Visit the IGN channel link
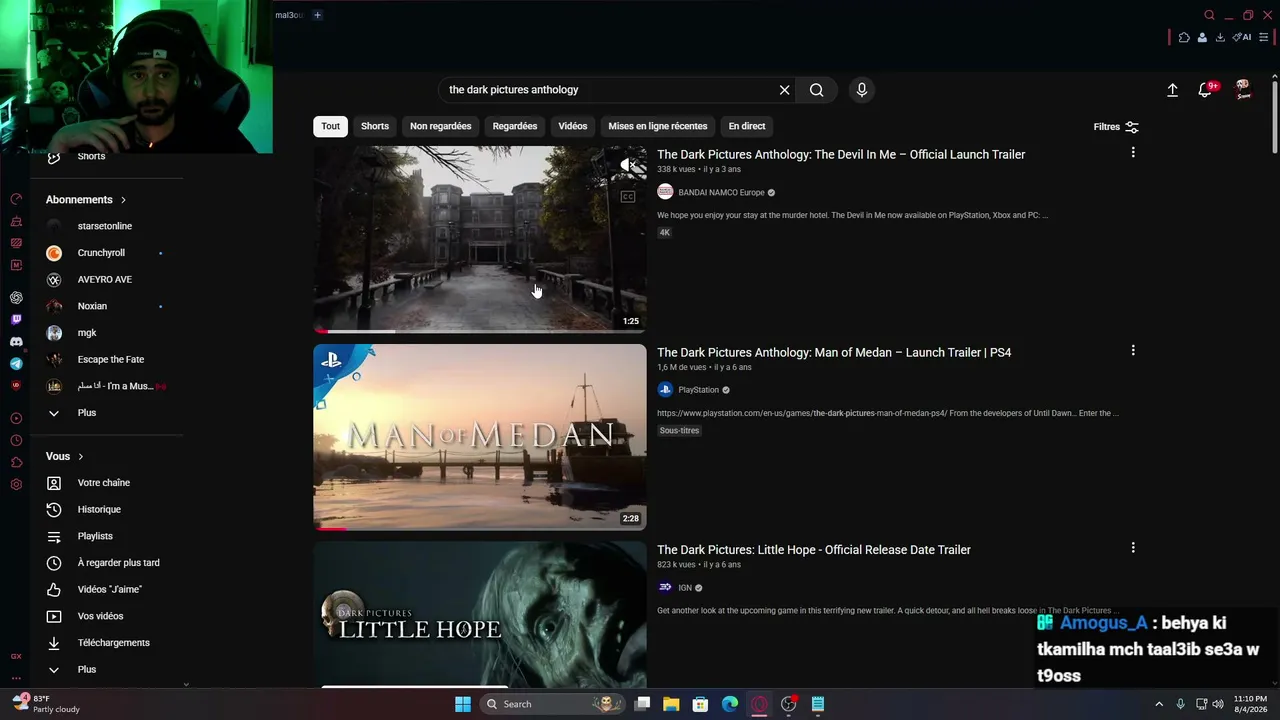Image resolution: width=1280 pixels, height=720 pixels. [x=685, y=588]
